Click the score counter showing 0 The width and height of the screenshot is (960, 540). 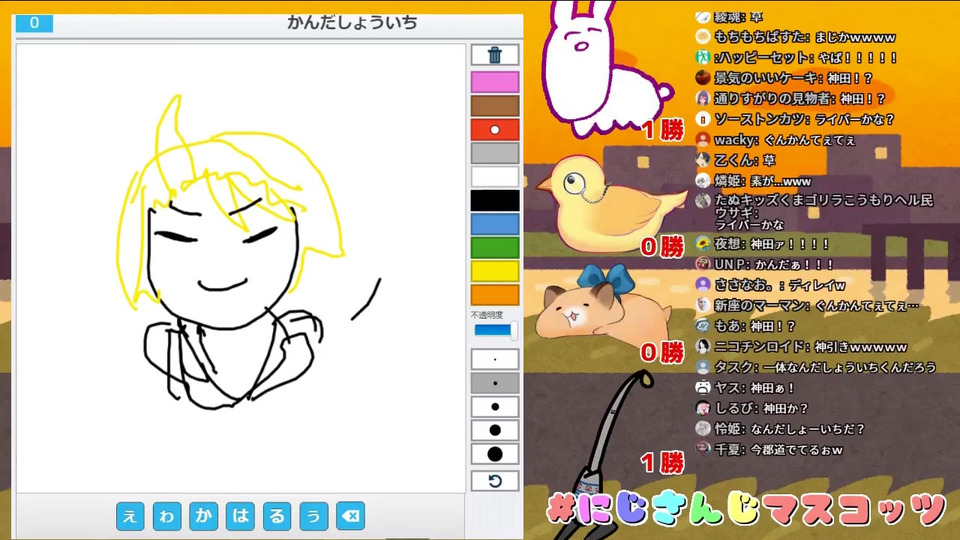[34, 23]
